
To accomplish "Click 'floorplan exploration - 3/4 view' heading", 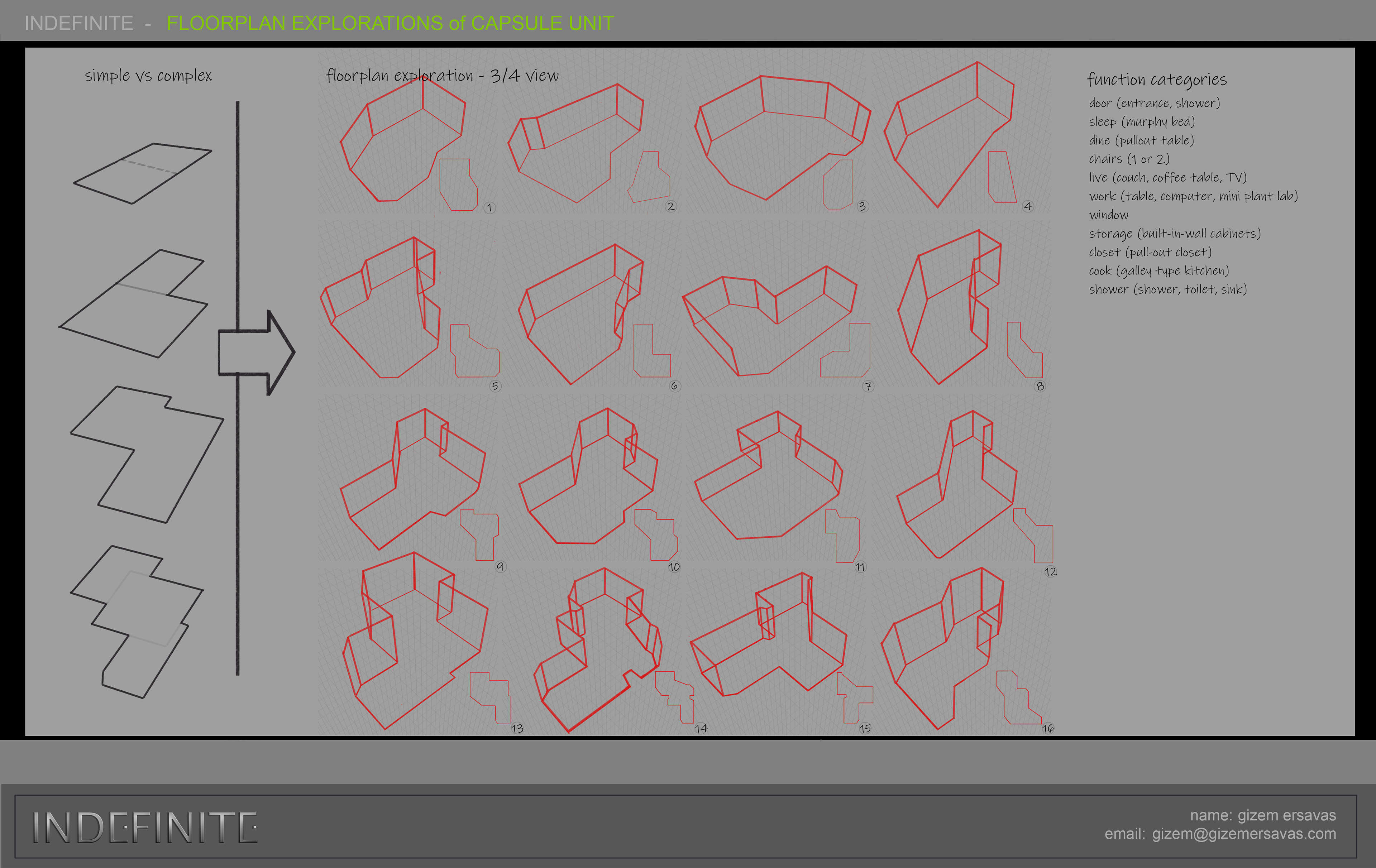I will point(442,76).
